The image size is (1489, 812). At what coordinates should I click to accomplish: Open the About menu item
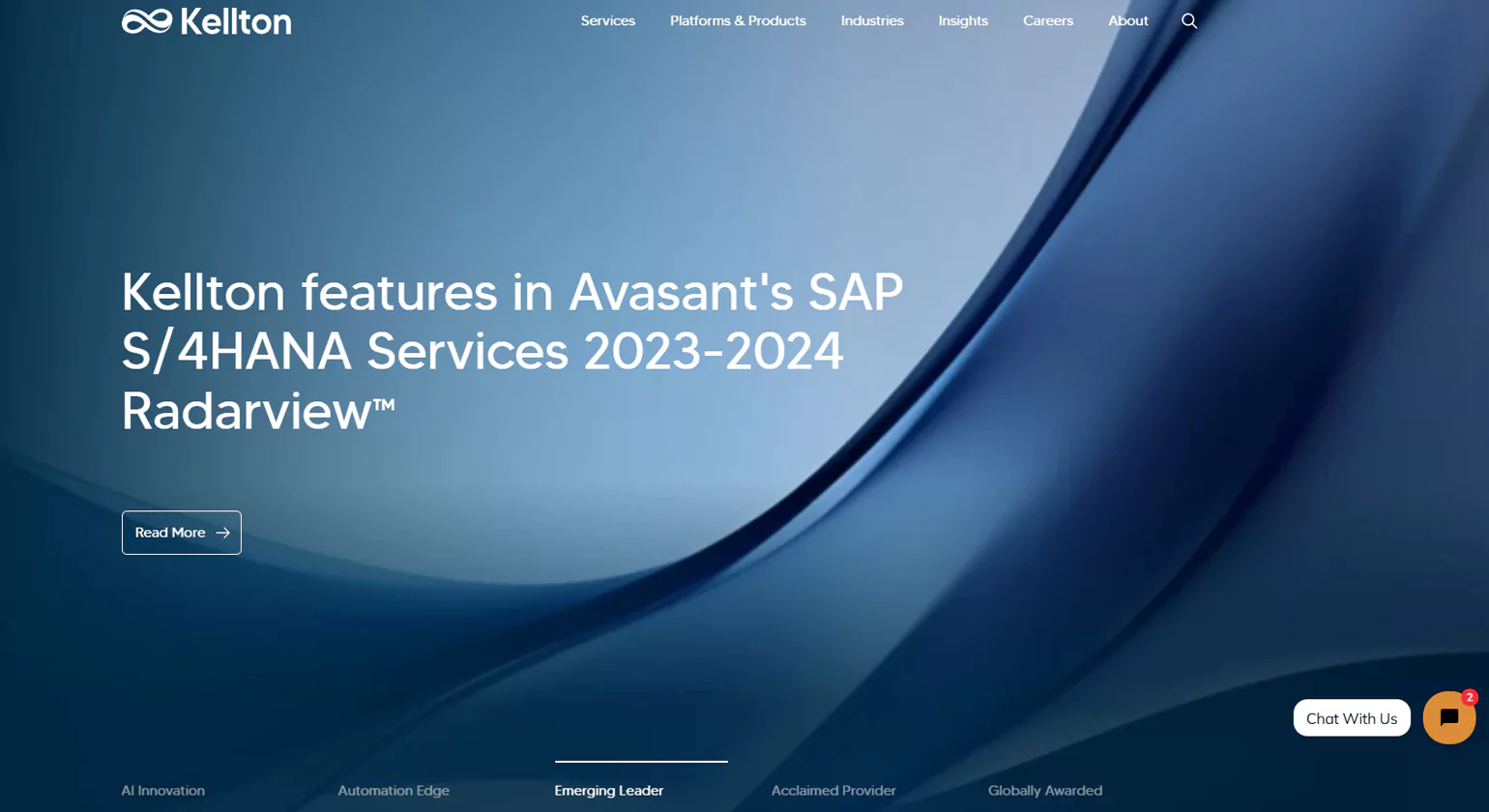1127,21
